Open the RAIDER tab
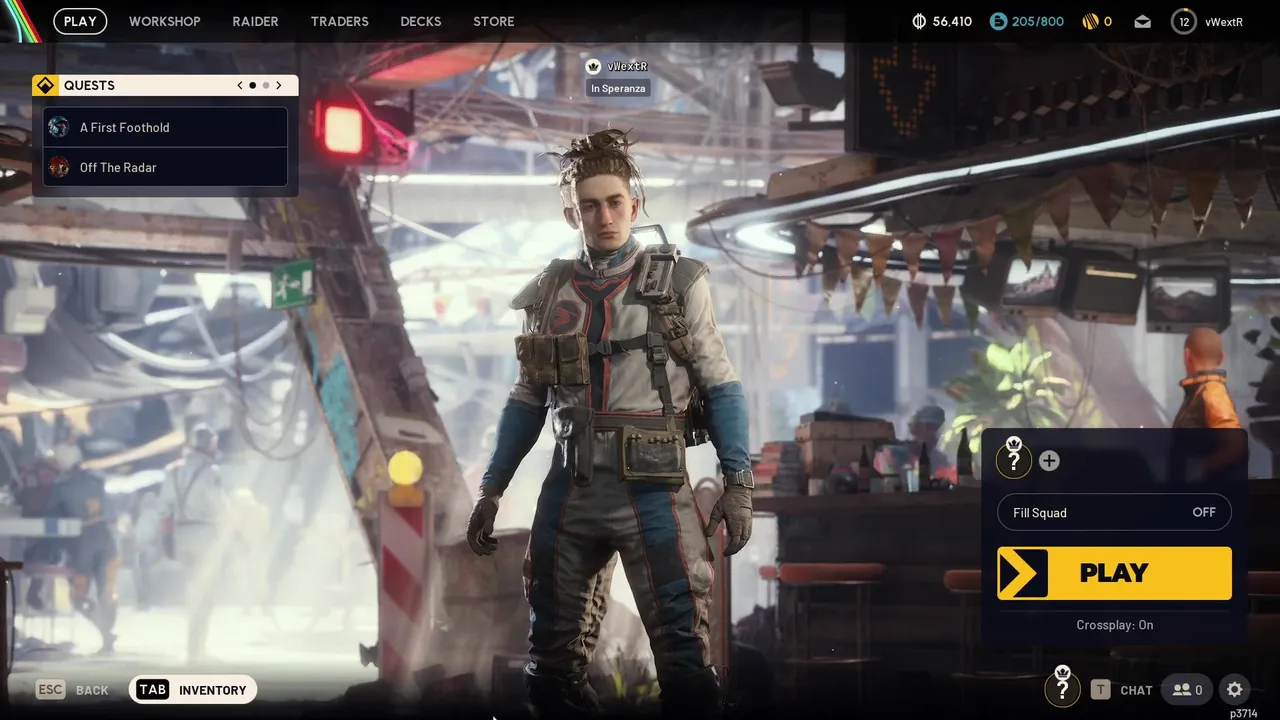1280x720 pixels. pos(255,21)
